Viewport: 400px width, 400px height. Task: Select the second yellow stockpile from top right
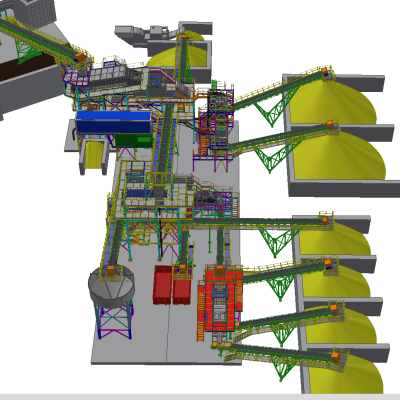click(338, 155)
